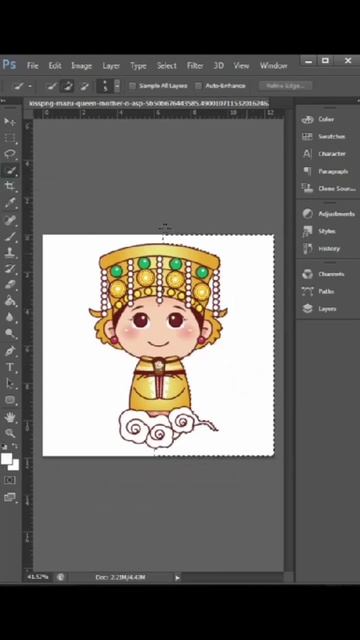Choose New Selection mode in options bar
This screenshot has width=360, height=640.
coord(51,86)
